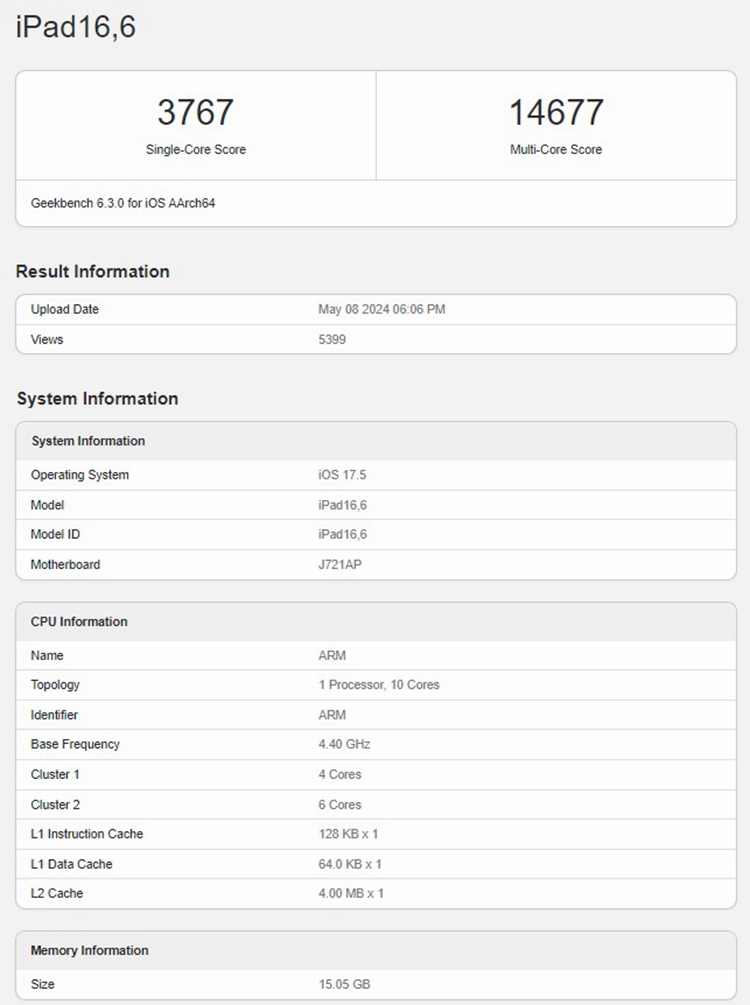Click the Upload Date label
The height and width of the screenshot is (1005, 750).
pyautogui.click(x=65, y=309)
